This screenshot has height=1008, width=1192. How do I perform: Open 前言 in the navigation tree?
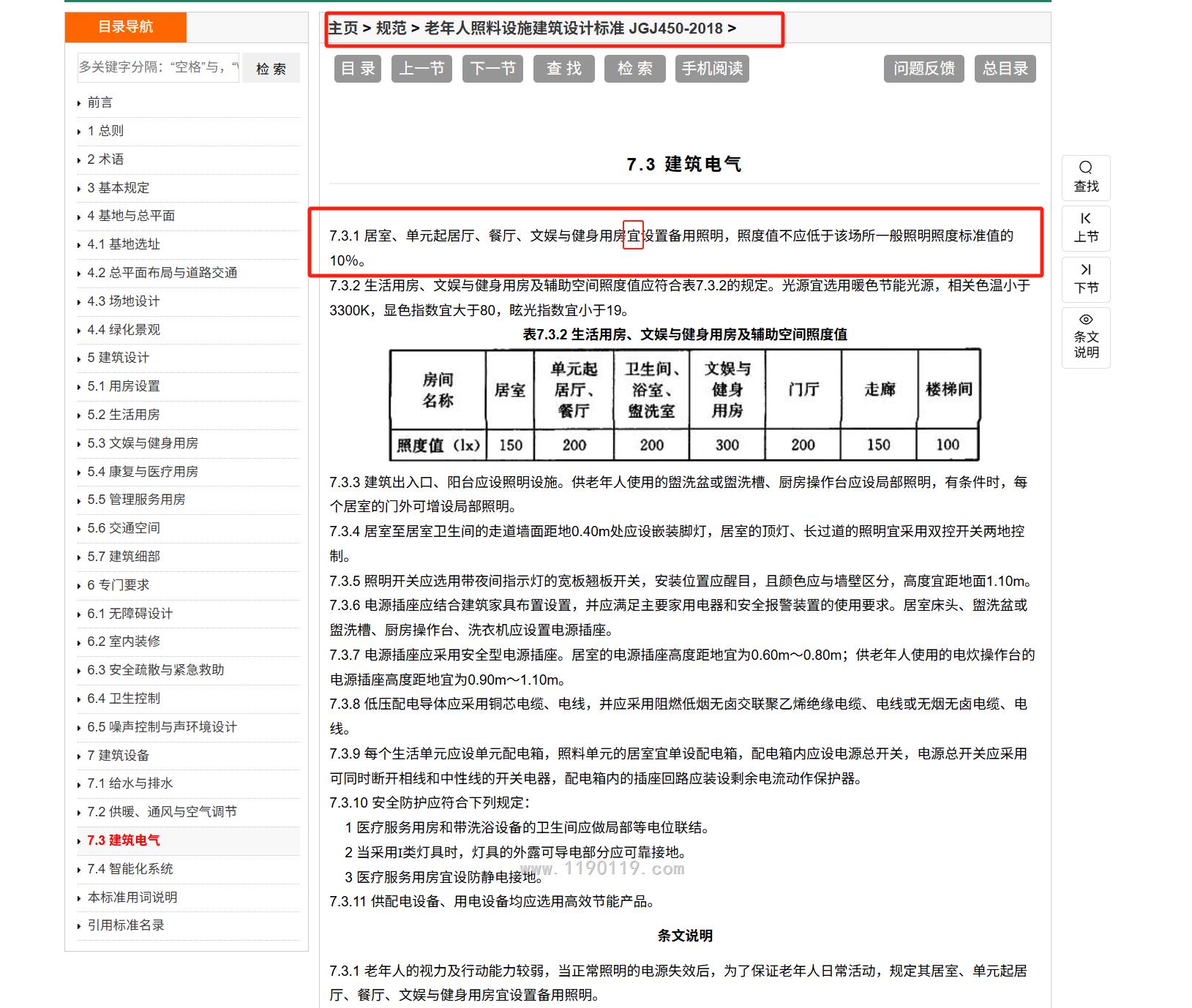coord(100,102)
